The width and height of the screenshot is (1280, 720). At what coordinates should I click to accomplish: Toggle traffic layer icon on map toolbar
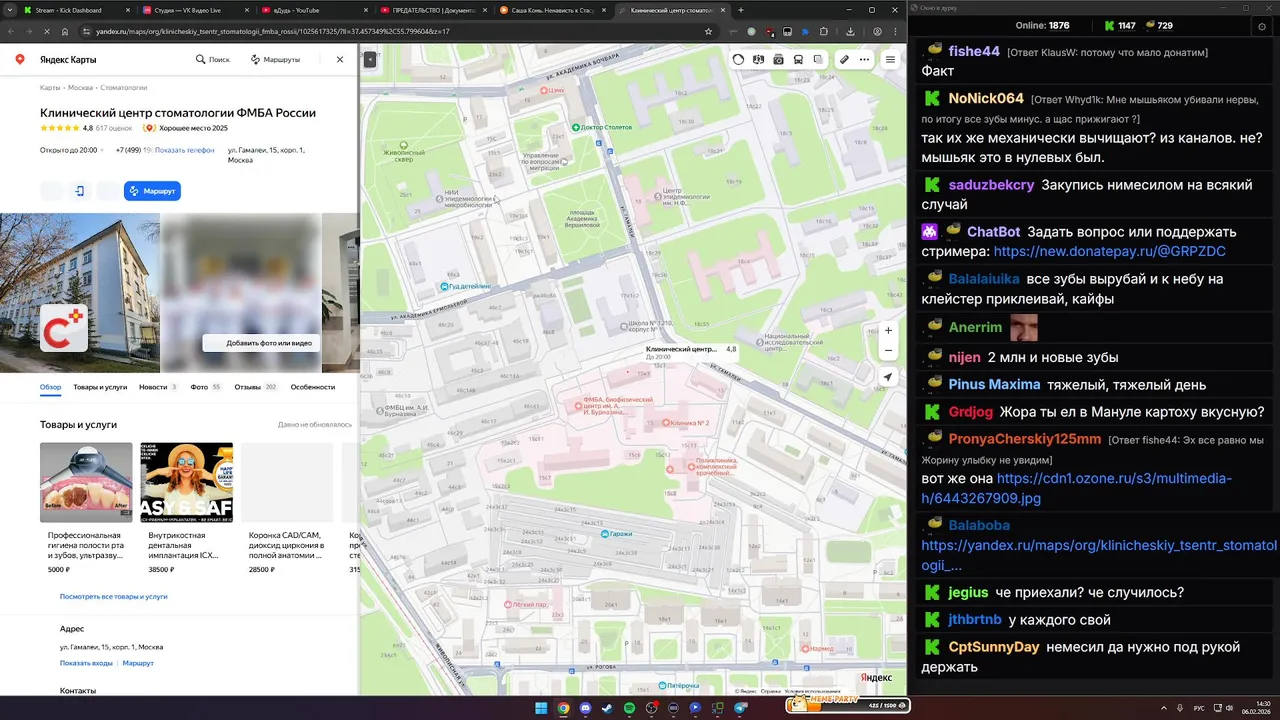(739, 59)
